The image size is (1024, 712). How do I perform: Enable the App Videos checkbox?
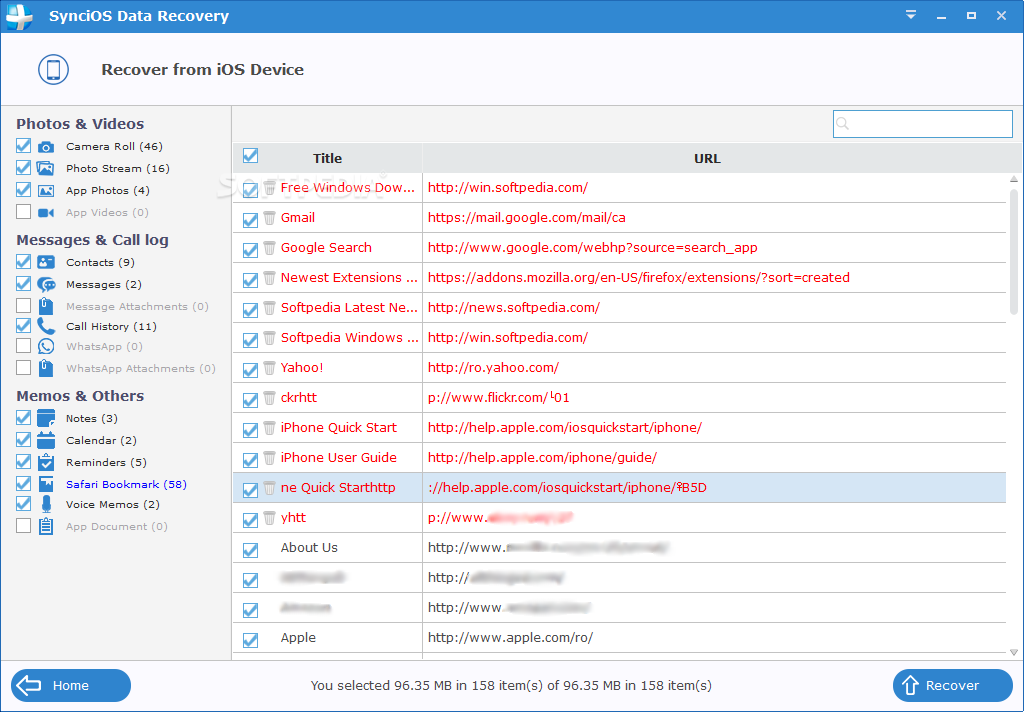coord(24,212)
